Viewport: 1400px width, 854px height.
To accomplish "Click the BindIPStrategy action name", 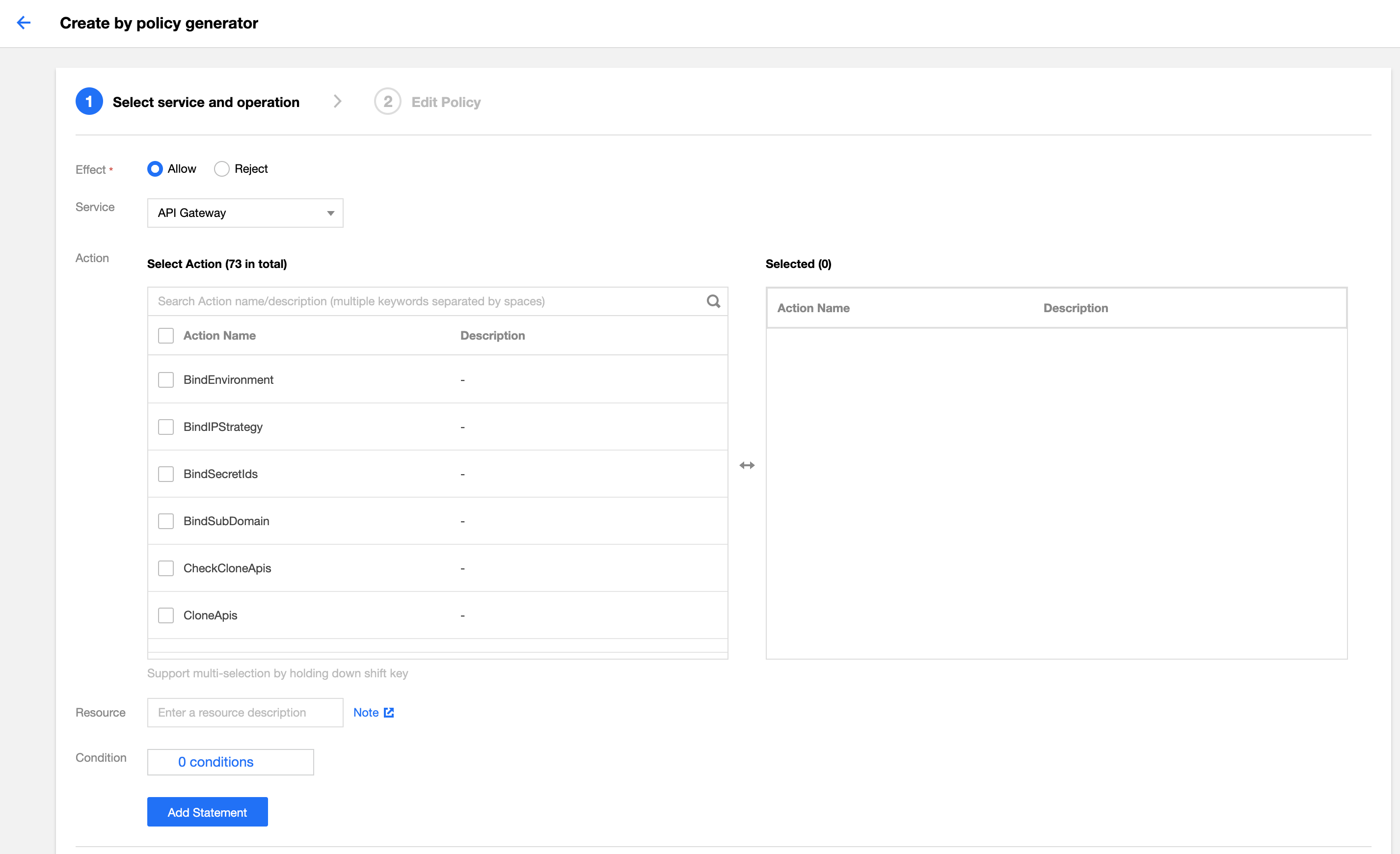I will (223, 427).
